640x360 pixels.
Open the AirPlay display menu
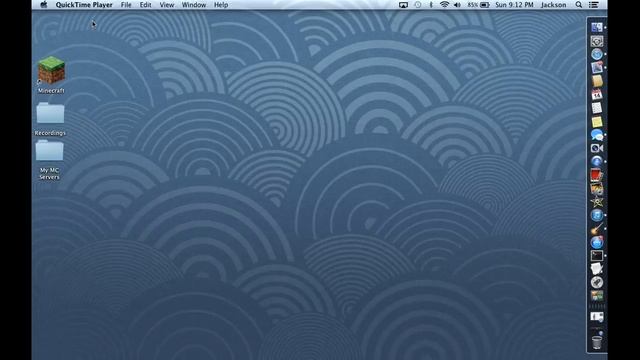[403, 5]
